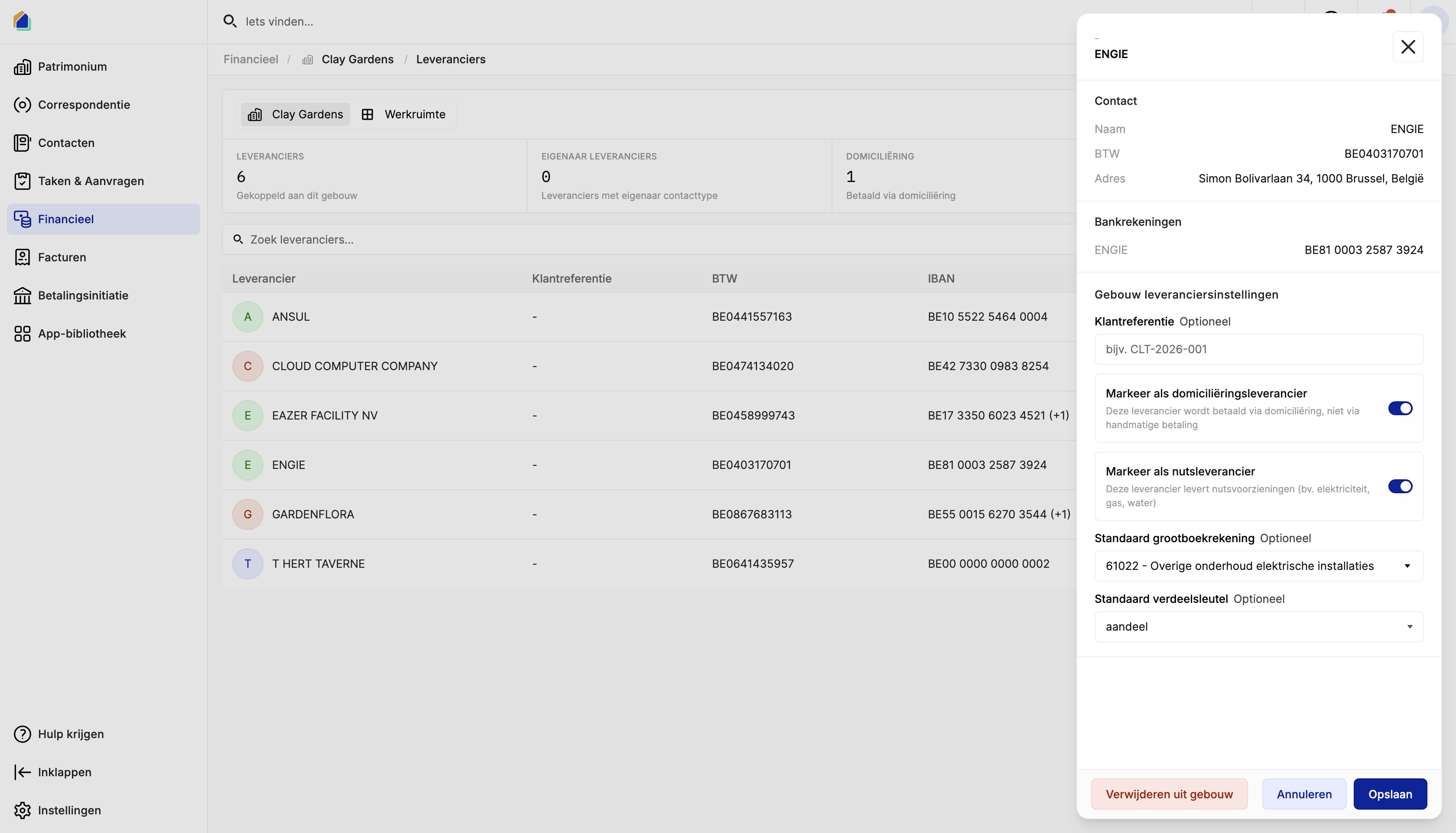Screen dimensions: 1456x833
Task: Select the Financieel sidebar item
Action: (104, 219)
